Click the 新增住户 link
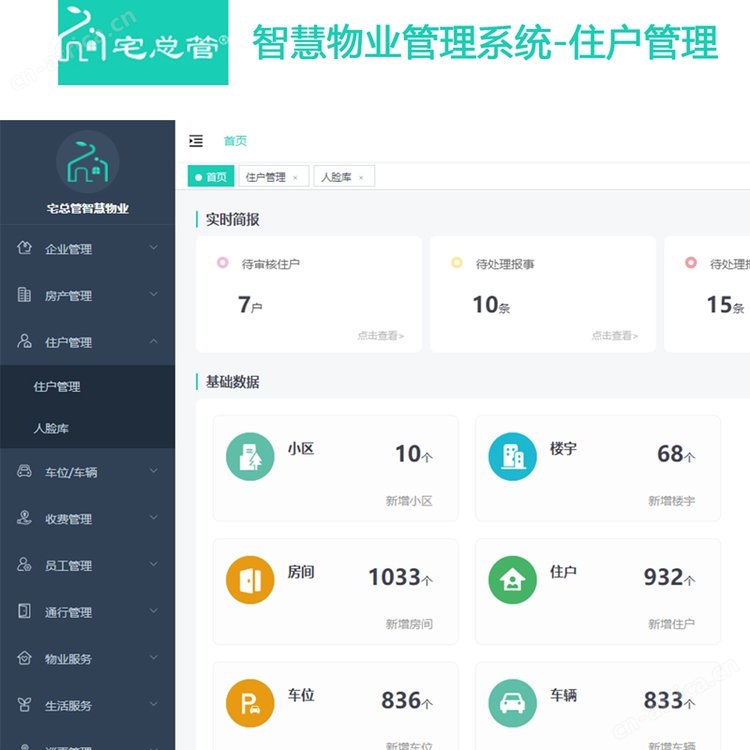Viewport: 750px width, 750px height. (672, 624)
